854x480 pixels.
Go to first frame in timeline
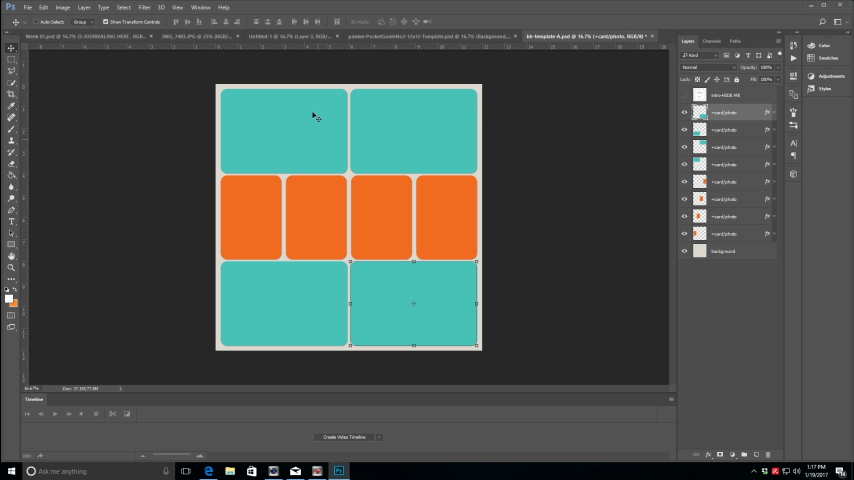(x=27, y=414)
